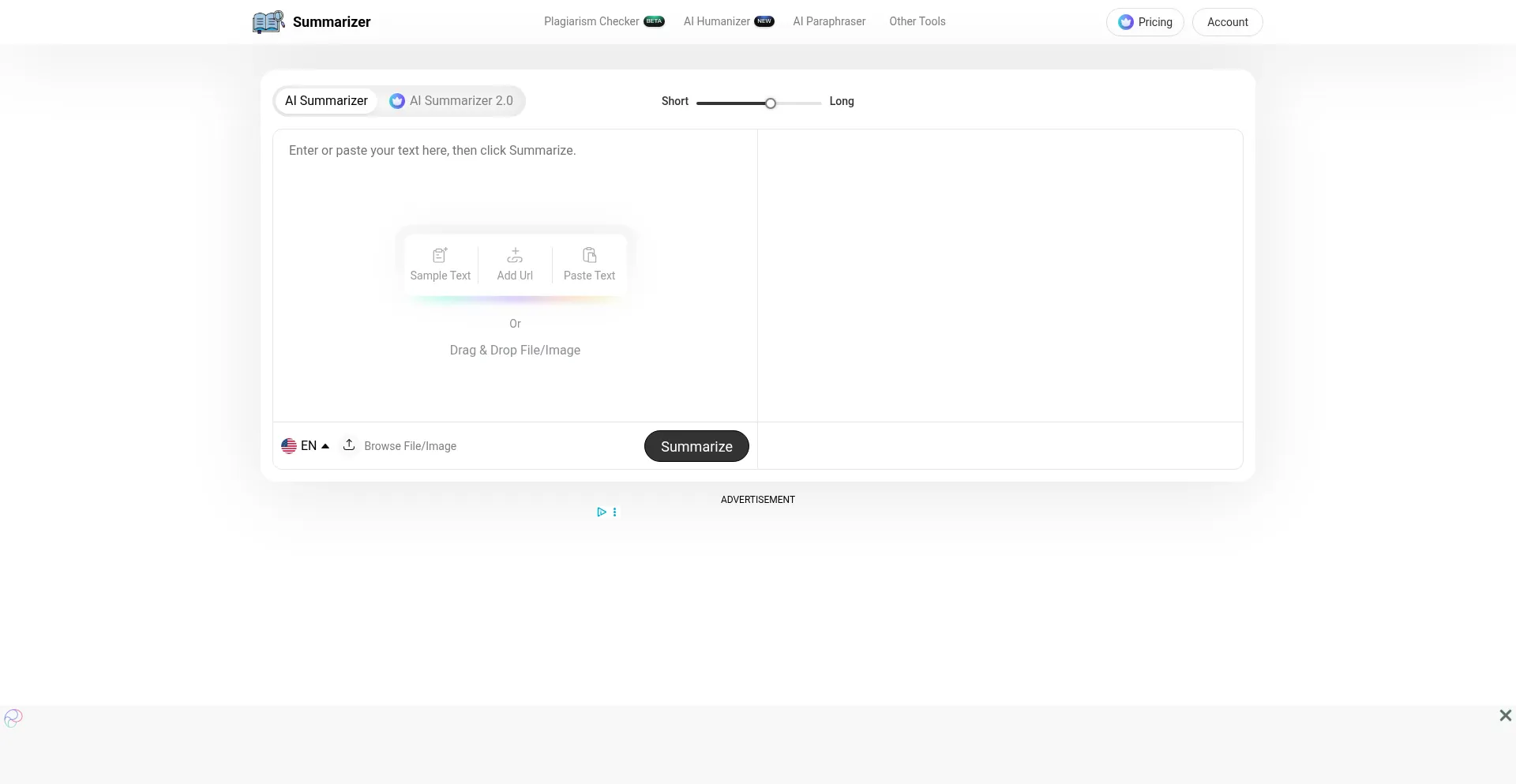Open the Account menu

[1227, 22]
